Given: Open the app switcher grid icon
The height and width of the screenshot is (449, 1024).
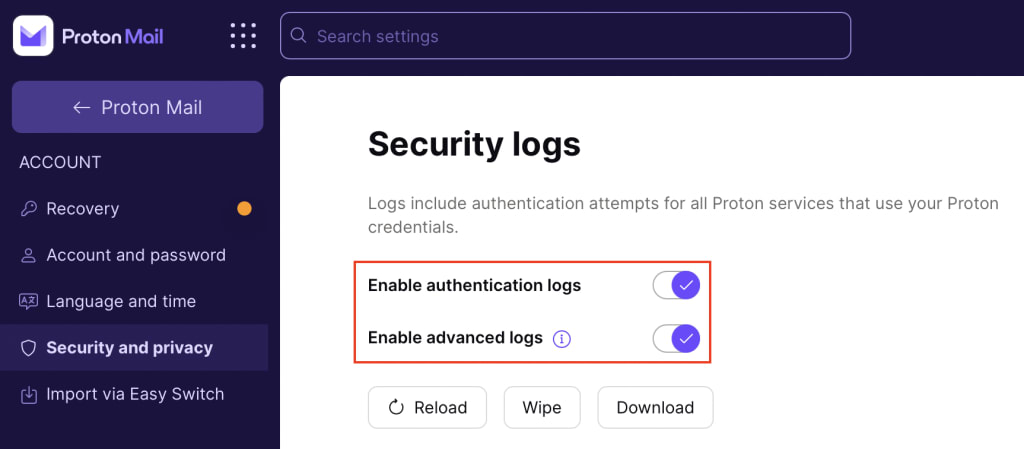Looking at the screenshot, I should 243,36.
